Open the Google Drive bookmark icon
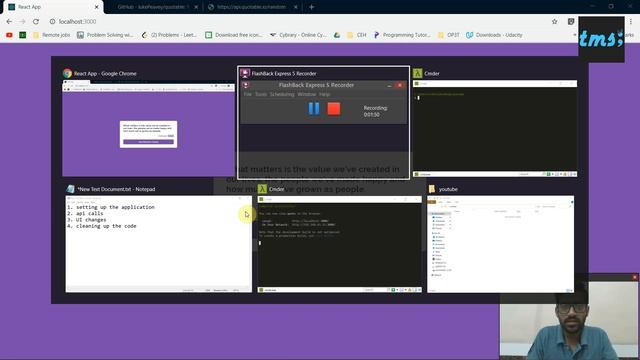 click(x=337, y=35)
